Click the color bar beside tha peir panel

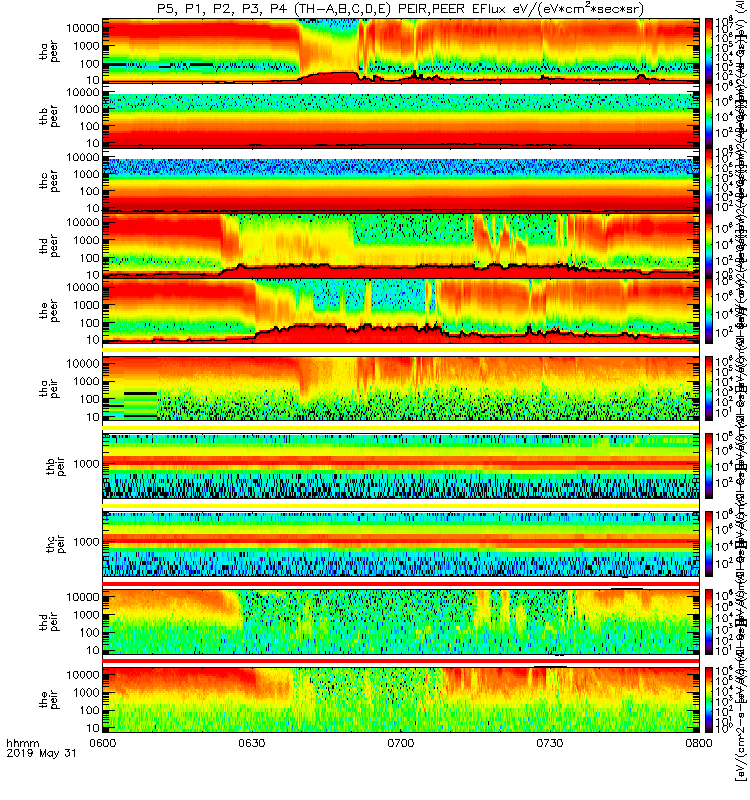point(709,388)
